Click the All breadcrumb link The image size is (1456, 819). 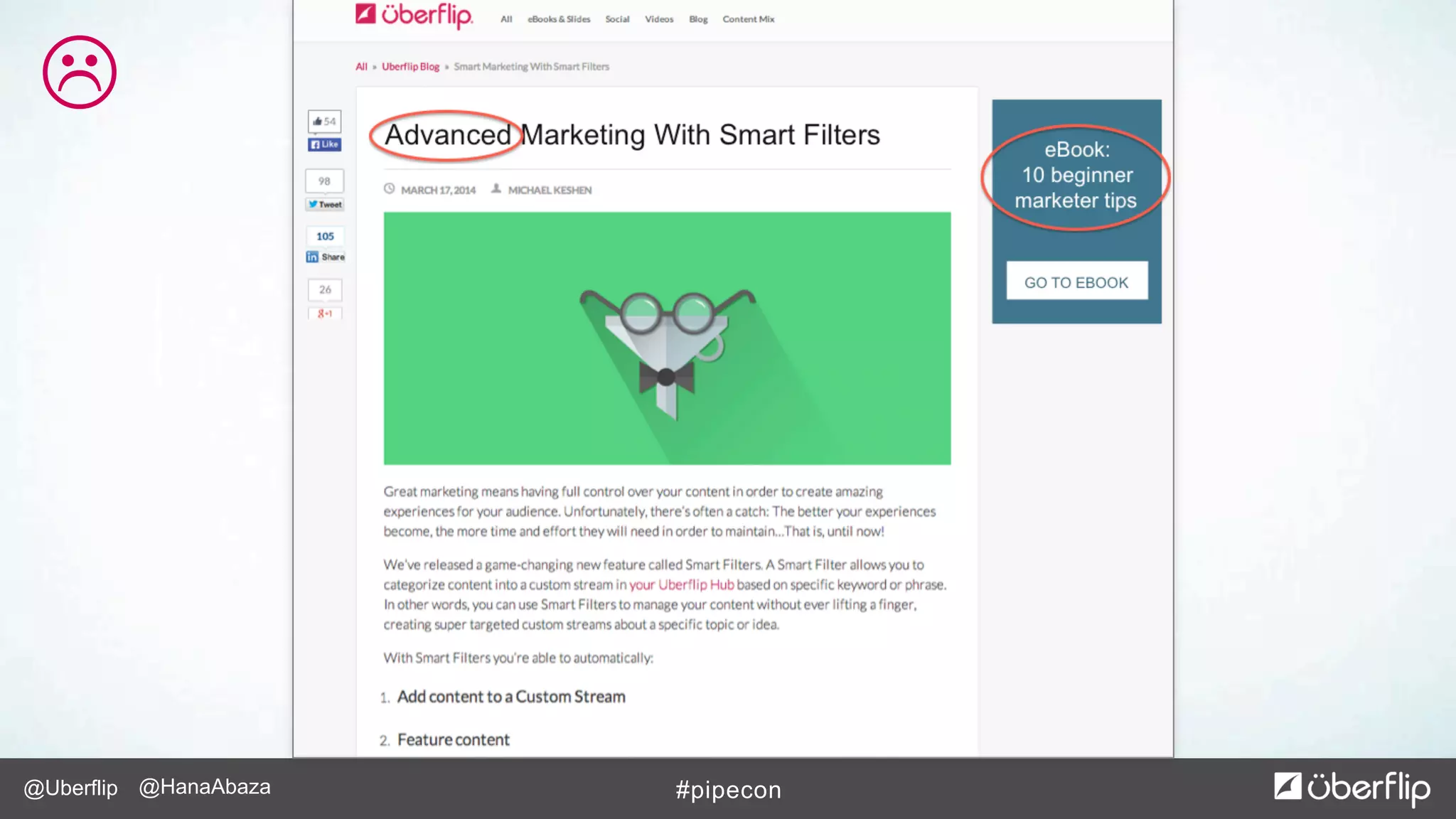click(361, 67)
